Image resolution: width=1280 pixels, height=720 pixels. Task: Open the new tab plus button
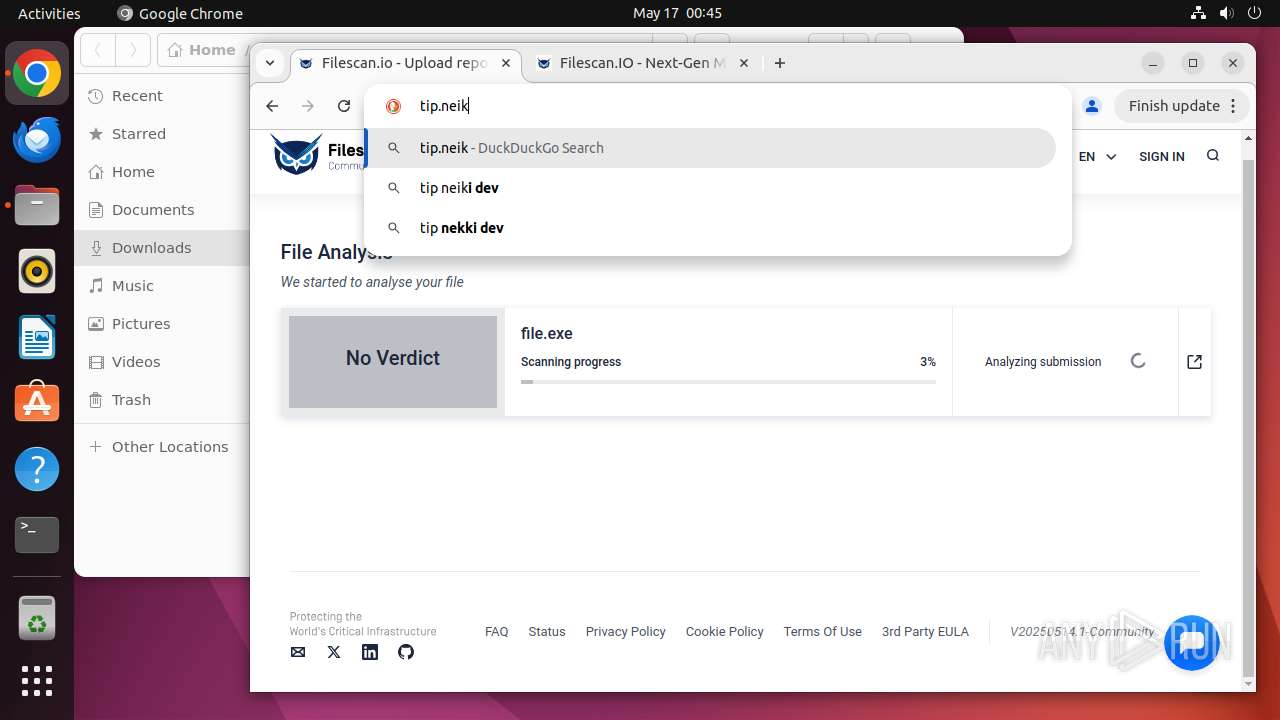click(x=780, y=63)
